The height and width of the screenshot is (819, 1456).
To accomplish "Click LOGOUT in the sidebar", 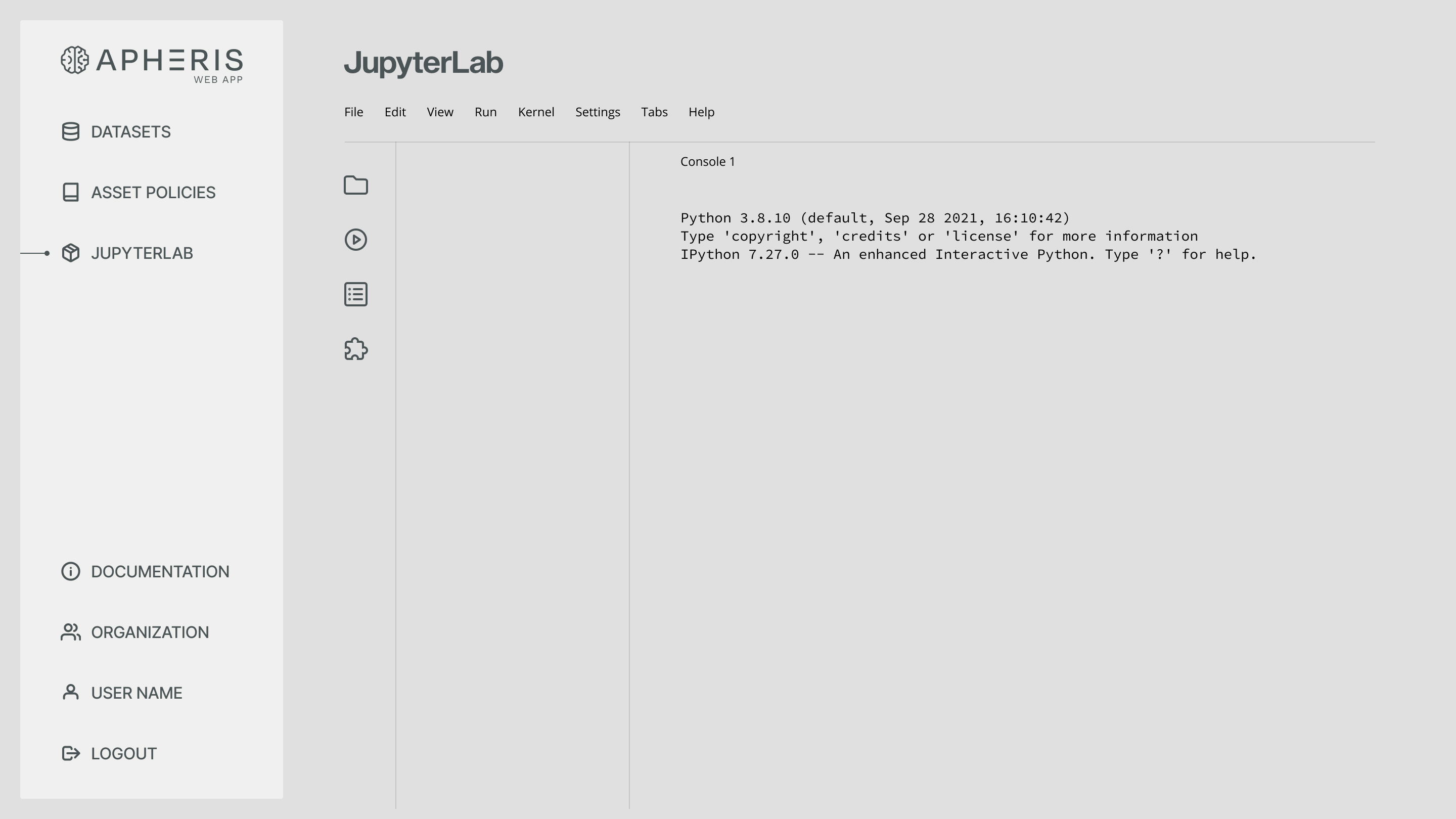I will pos(123,753).
